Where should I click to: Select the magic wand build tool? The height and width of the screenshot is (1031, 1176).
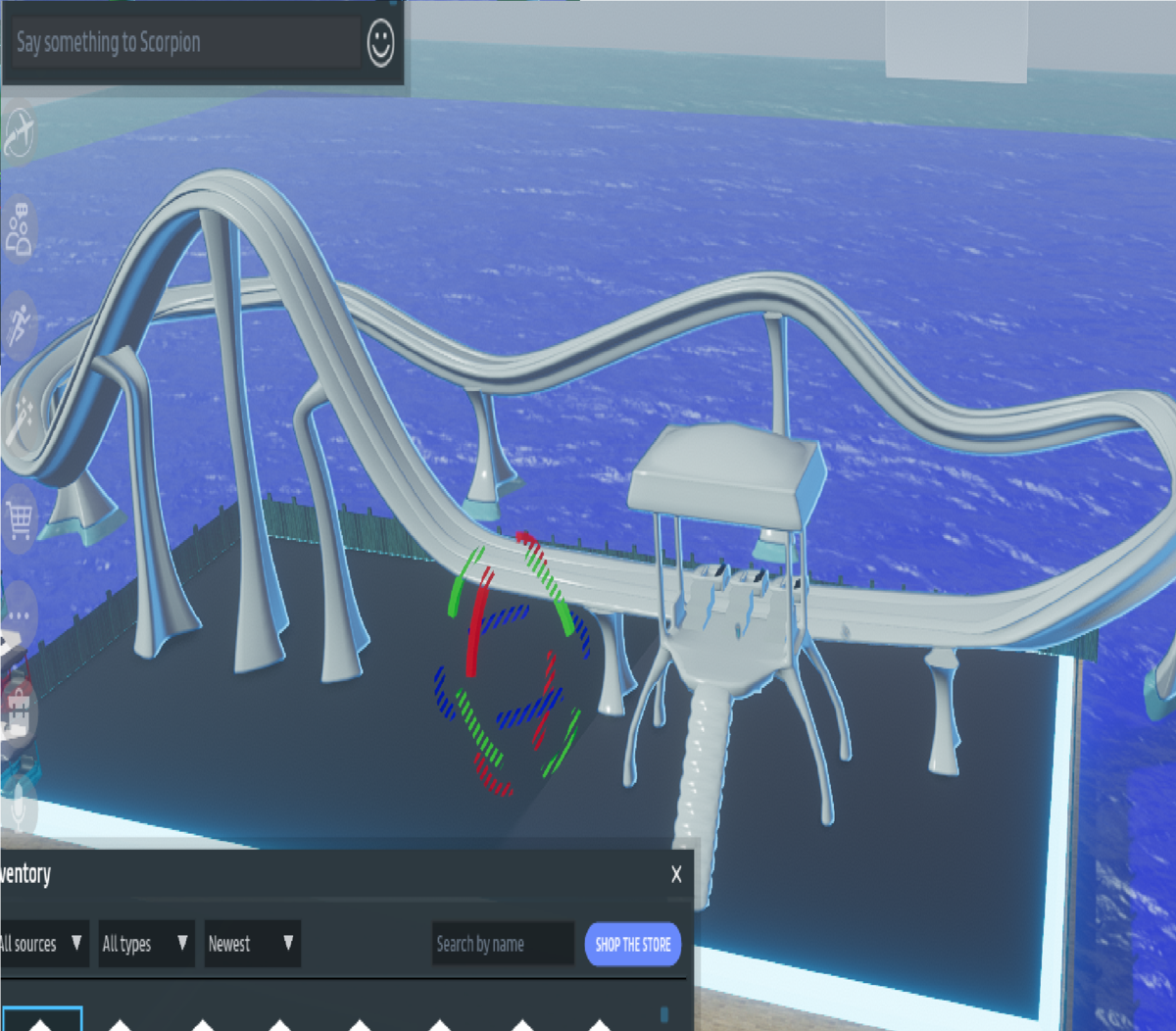tap(19, 419)
